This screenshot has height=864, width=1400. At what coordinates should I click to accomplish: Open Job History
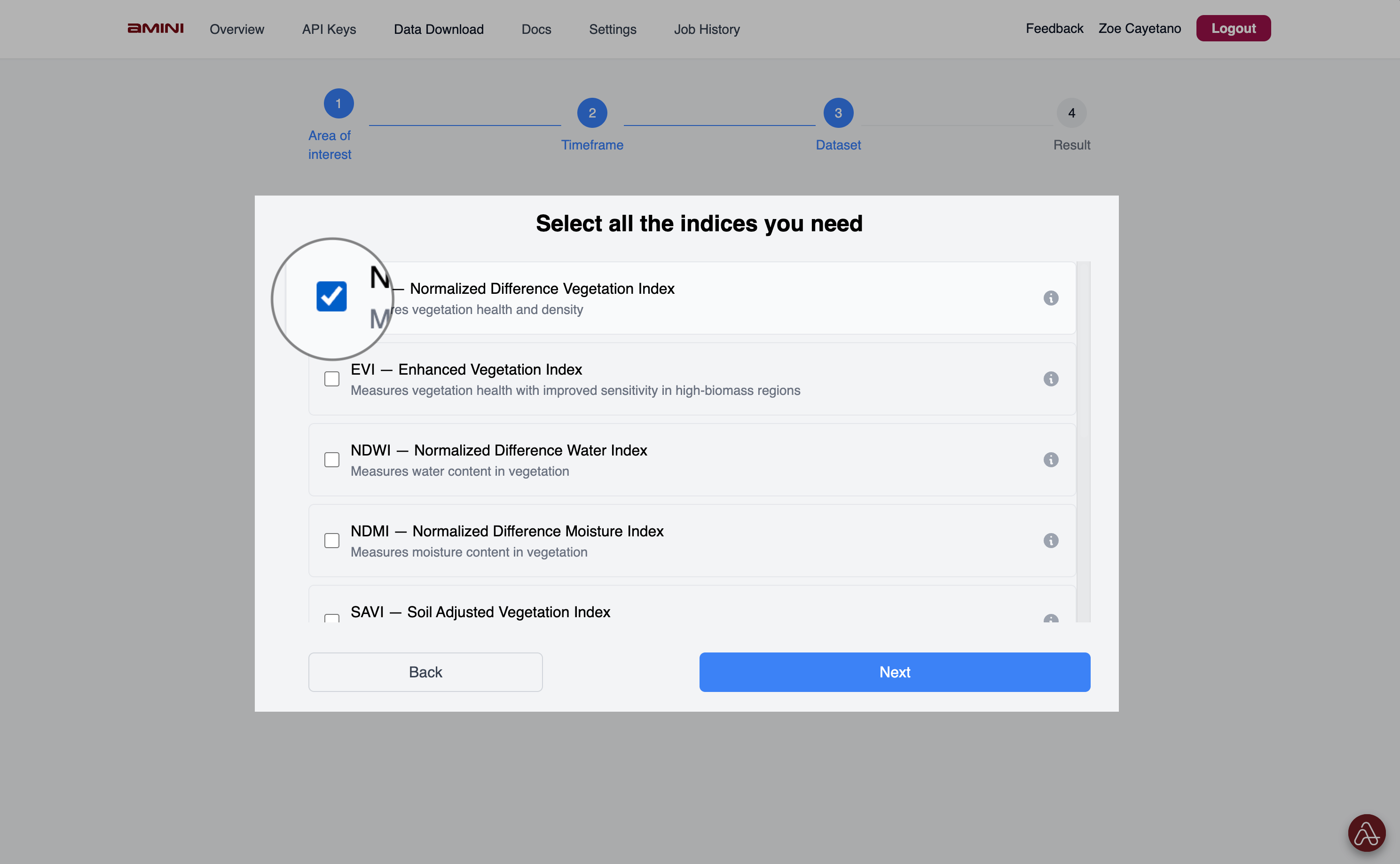pyautogui.click(x=706, y=29)
